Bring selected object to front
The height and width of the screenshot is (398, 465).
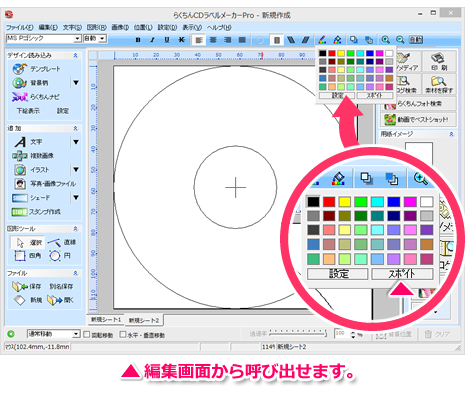point(354,40)
